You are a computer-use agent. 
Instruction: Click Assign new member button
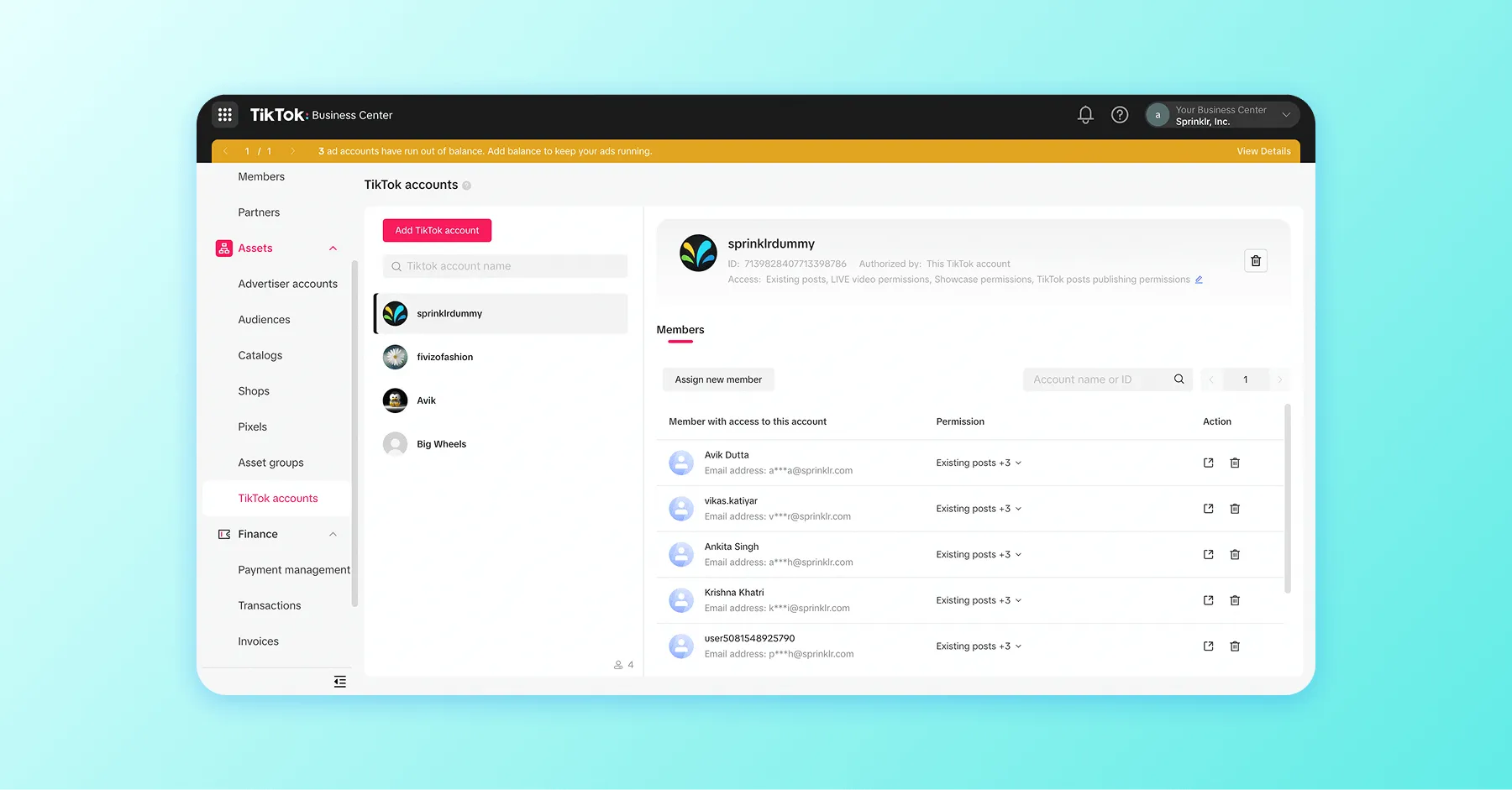tap(718, 379)
